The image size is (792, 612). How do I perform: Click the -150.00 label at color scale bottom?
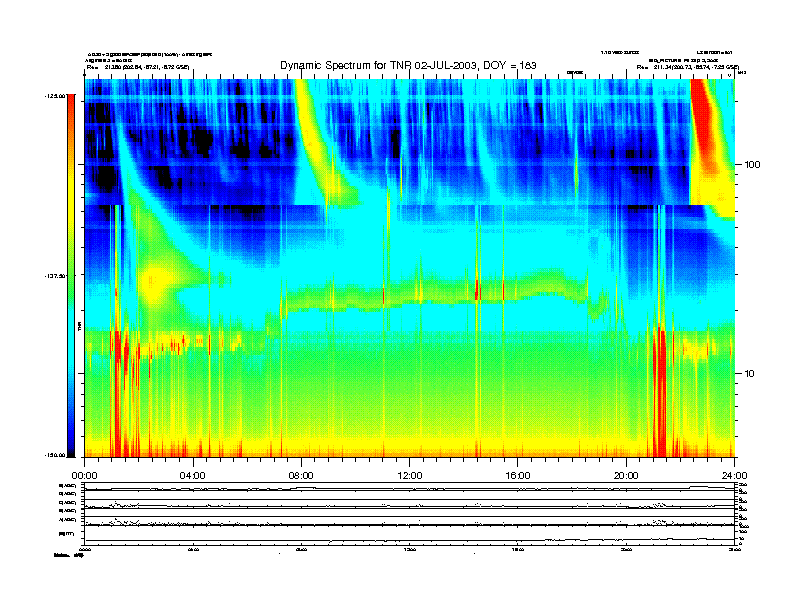point(56,455)
